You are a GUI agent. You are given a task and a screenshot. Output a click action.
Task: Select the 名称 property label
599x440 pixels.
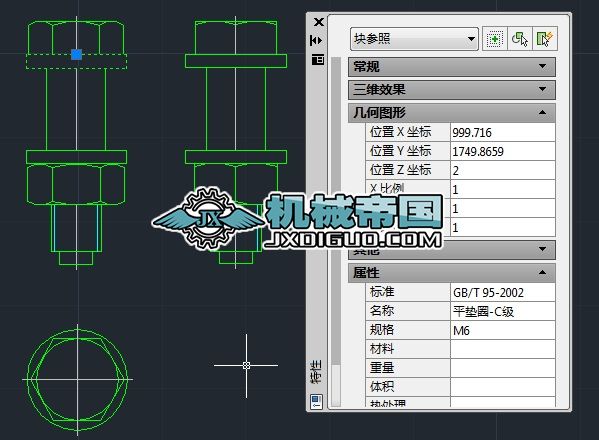coord(408,312)
